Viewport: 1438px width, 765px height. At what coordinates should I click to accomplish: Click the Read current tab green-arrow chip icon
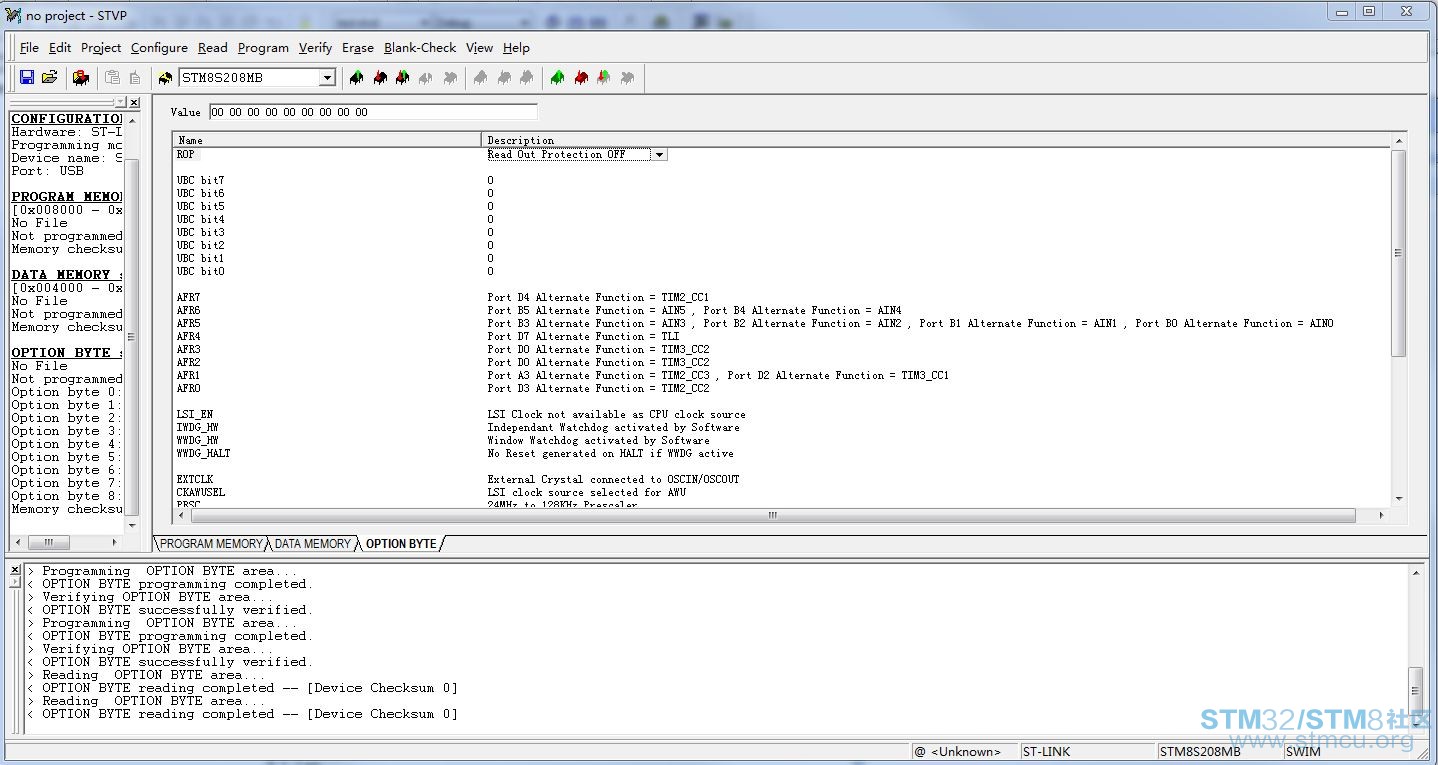coord(356,78)
